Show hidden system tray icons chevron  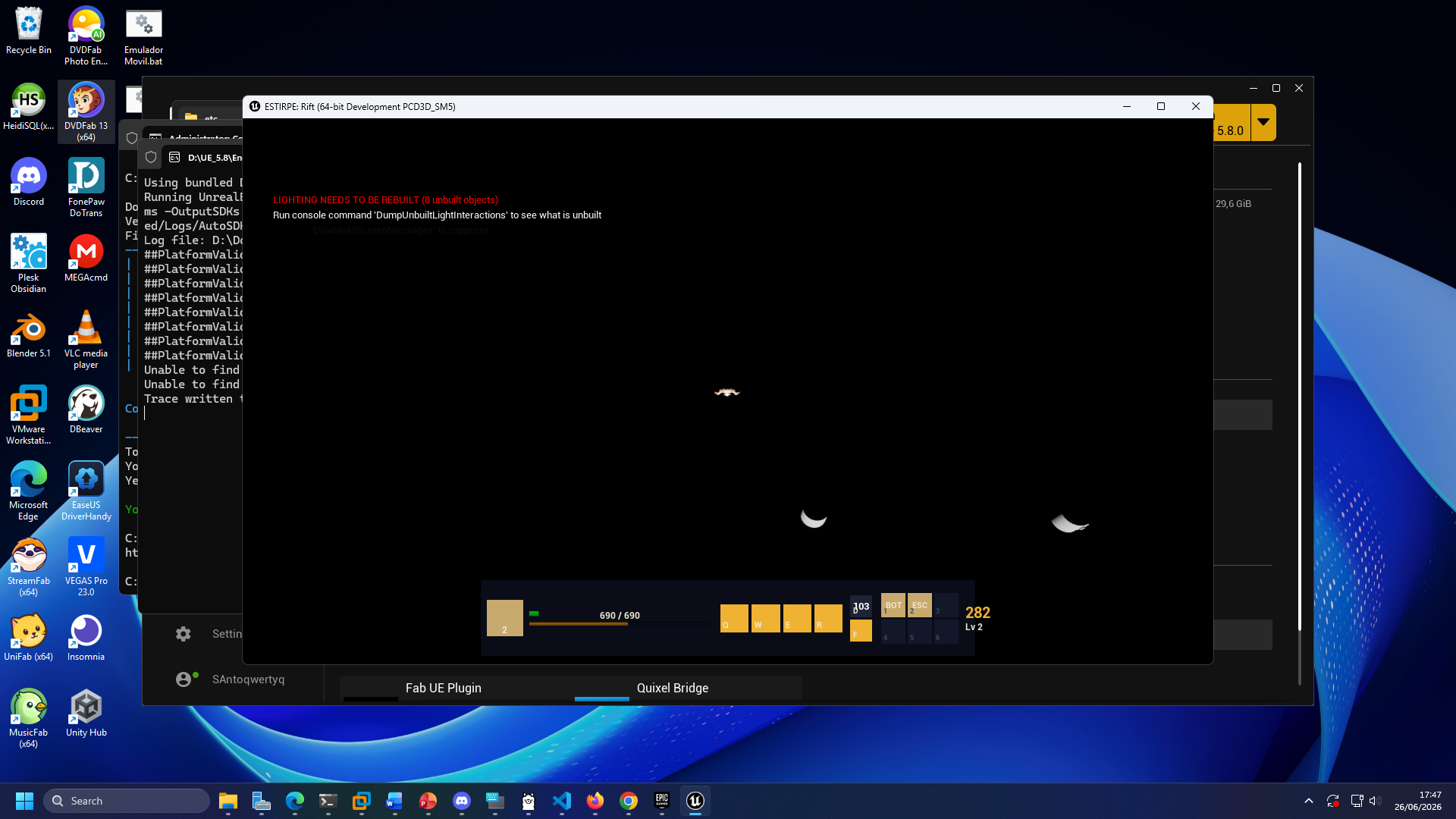tap(1308, 801)
